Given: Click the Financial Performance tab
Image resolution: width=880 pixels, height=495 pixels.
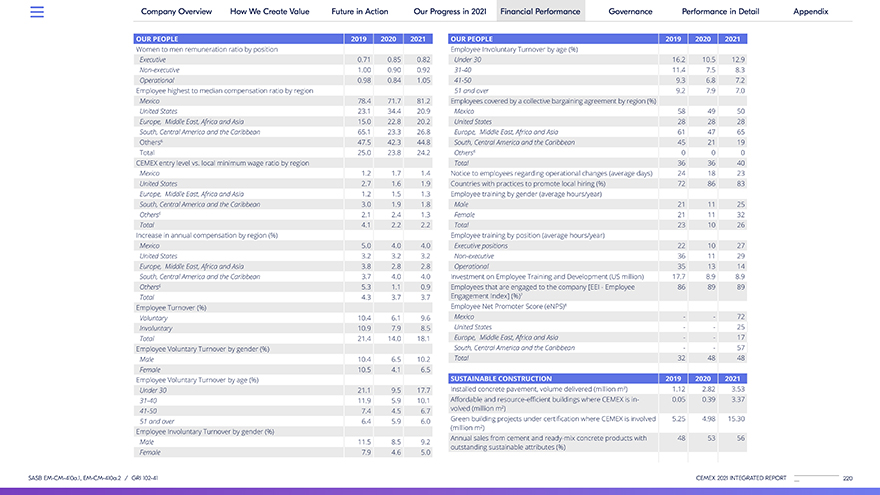Looking at the screenshot, I should tap(540, 12).
